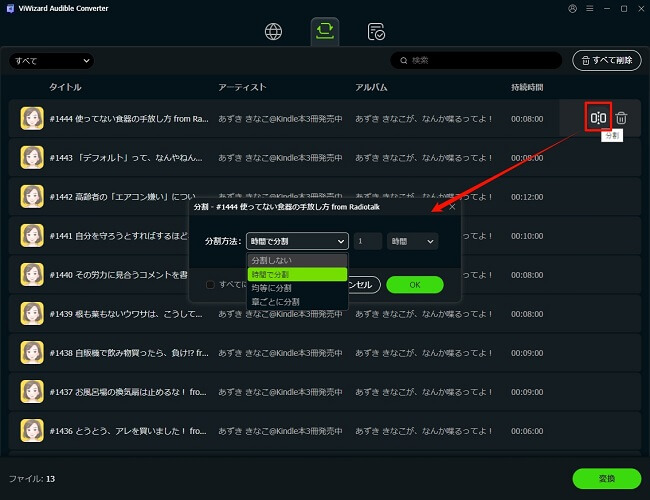Select title #1437 お風呂場の換気扇は止めるな
The image size is (650, 500).
coord(128,392)
